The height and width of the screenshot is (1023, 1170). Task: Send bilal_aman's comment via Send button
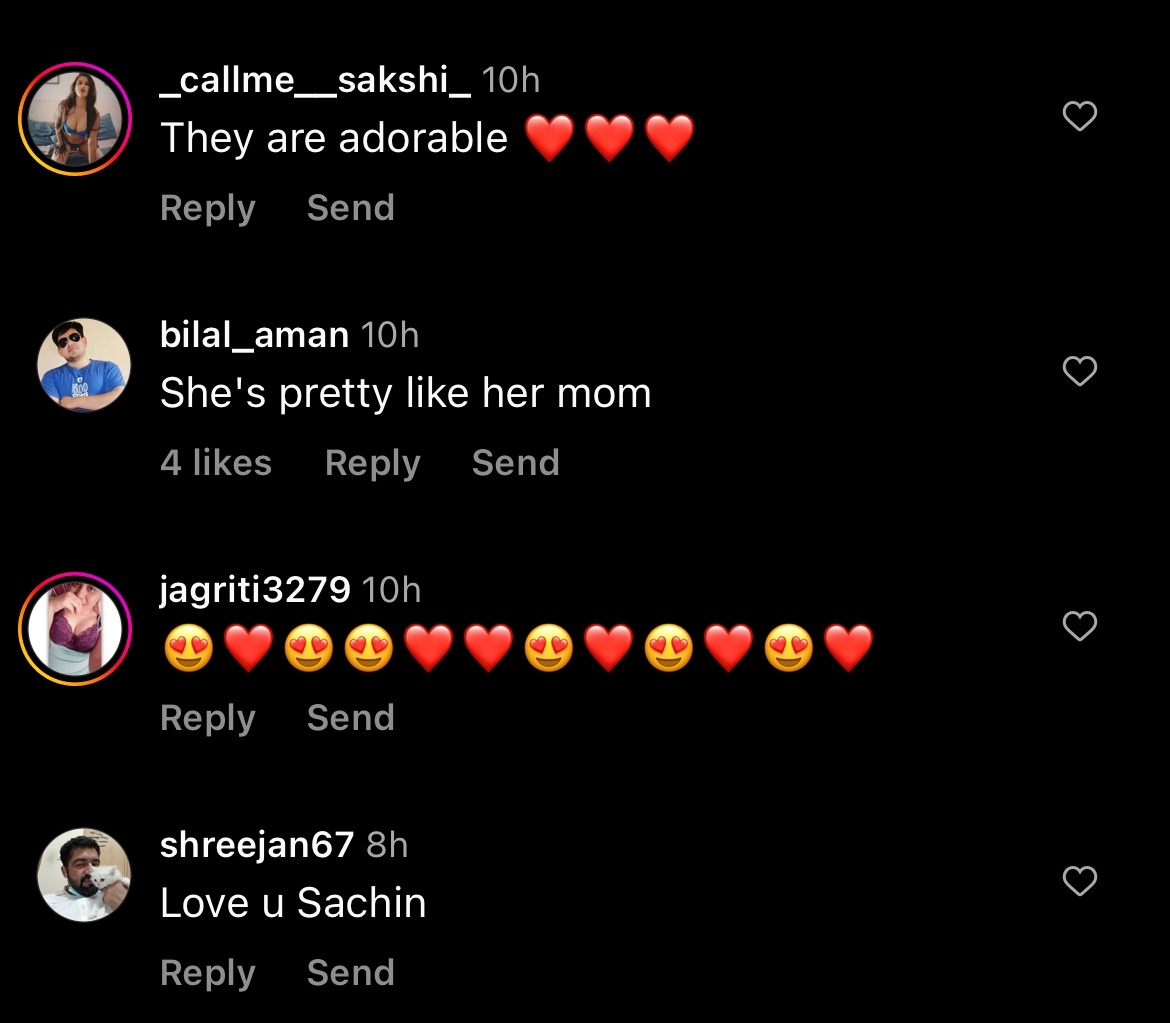pyautogui.click(x=515, y=463)
